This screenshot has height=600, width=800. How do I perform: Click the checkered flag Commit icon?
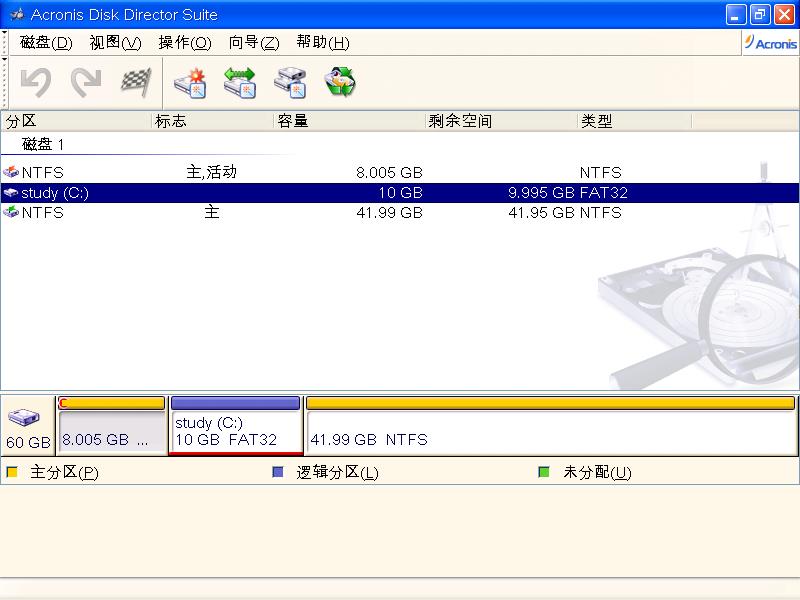click(x=136, y=82)
